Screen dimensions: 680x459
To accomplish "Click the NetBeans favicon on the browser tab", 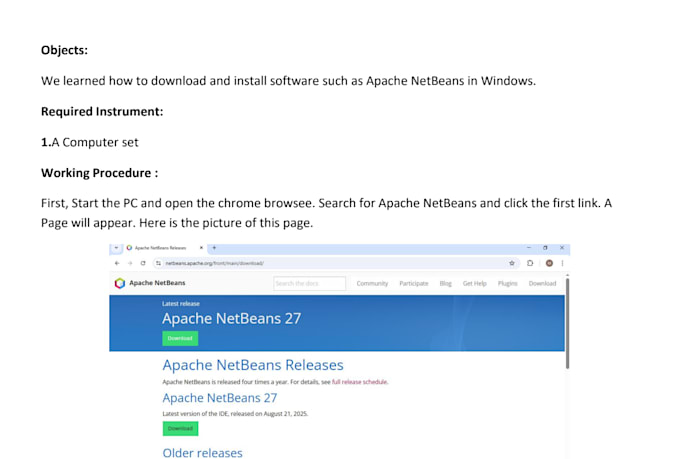I will pos(129,248).
